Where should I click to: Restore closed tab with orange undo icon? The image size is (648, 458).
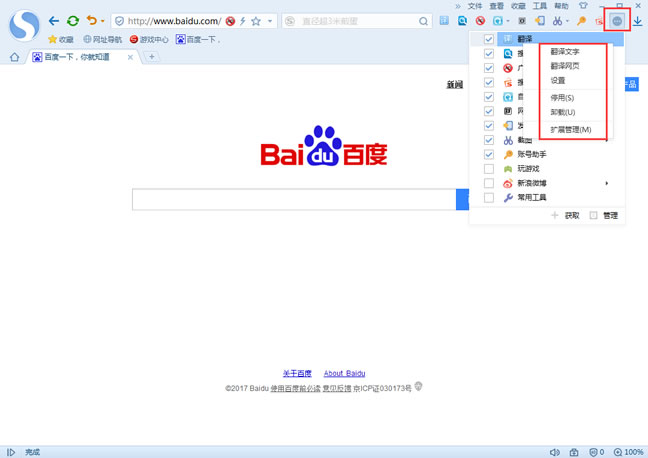coord(91,20)
